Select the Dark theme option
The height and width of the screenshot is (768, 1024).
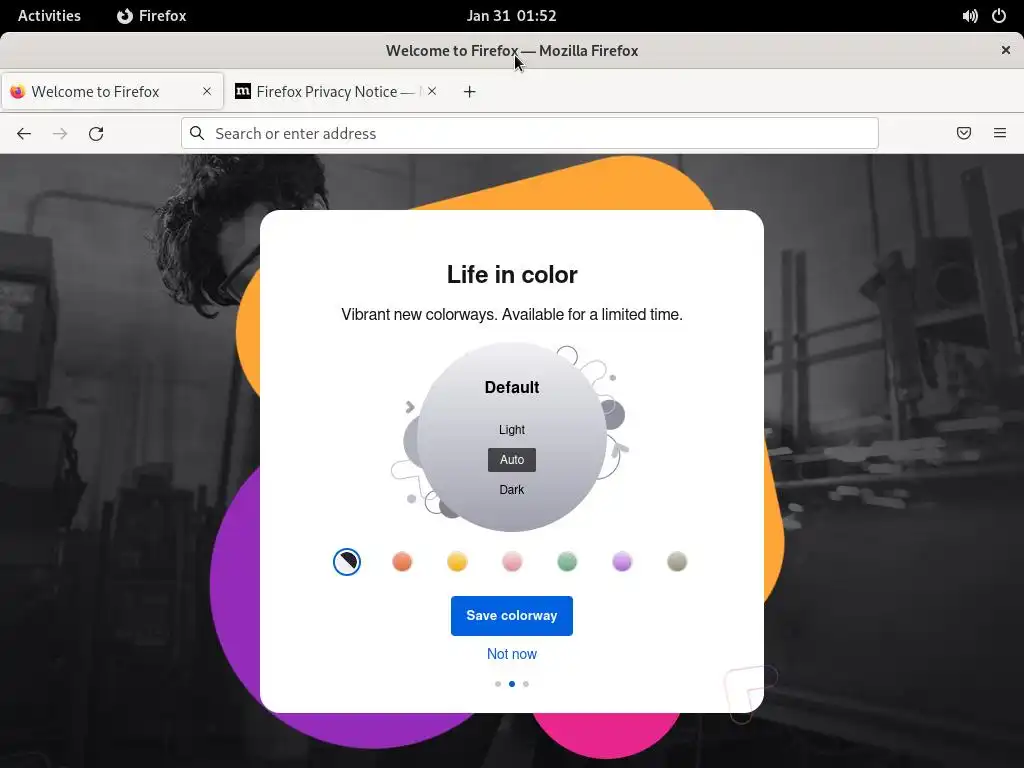pyautogui.click(x=512, y=490)
